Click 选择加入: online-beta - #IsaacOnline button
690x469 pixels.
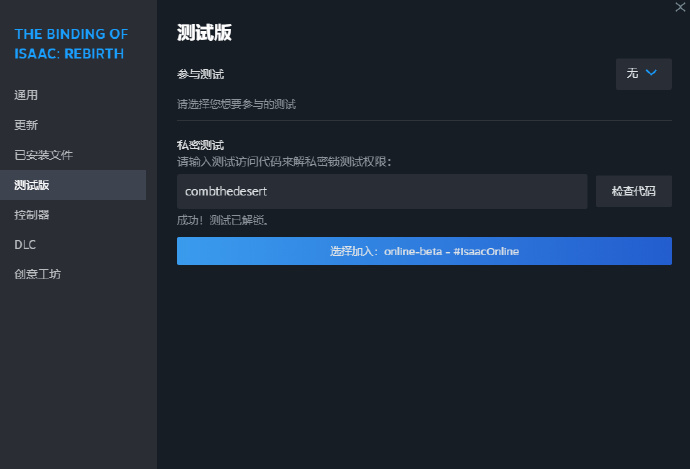click(424, 251)
